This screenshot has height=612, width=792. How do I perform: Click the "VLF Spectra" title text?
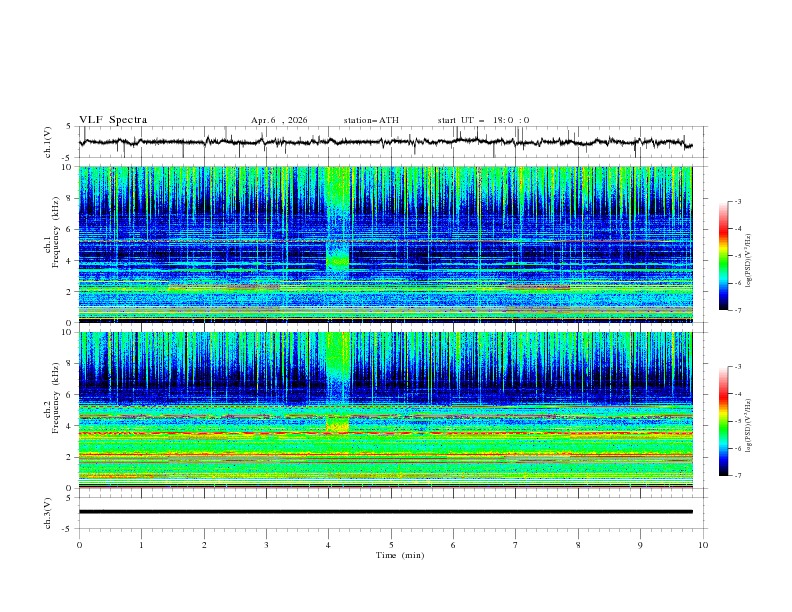113,120
